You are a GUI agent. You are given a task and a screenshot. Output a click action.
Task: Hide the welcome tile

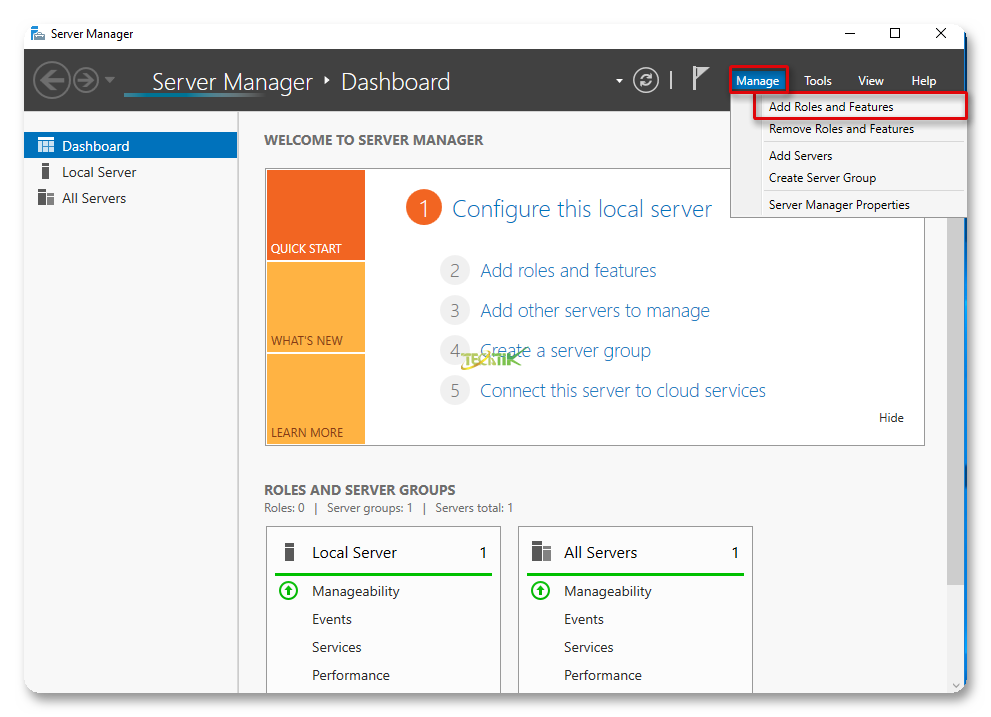[x=891, y=418]
